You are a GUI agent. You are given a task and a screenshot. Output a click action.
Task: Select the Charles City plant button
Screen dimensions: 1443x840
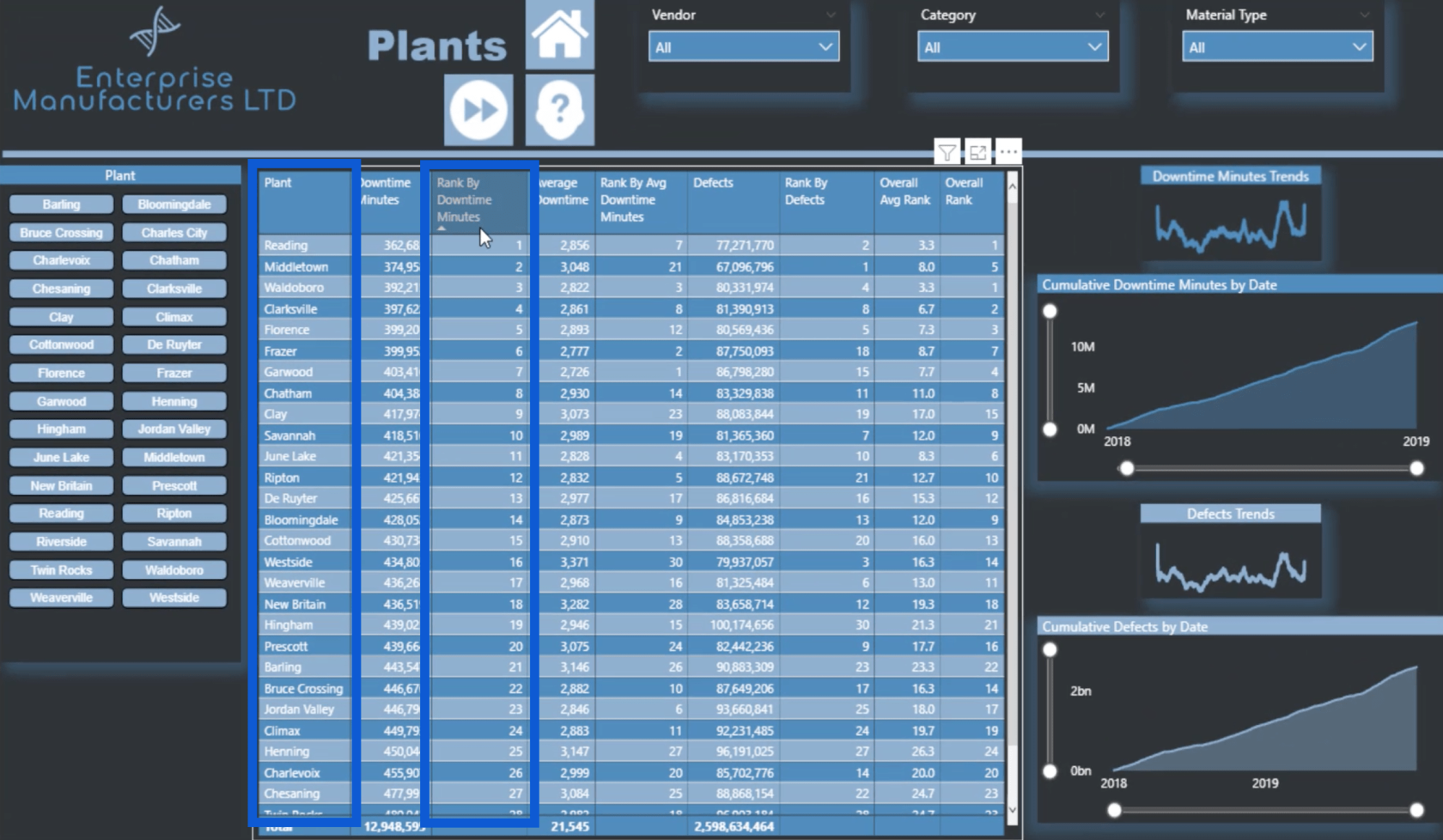tap(174, 233)
